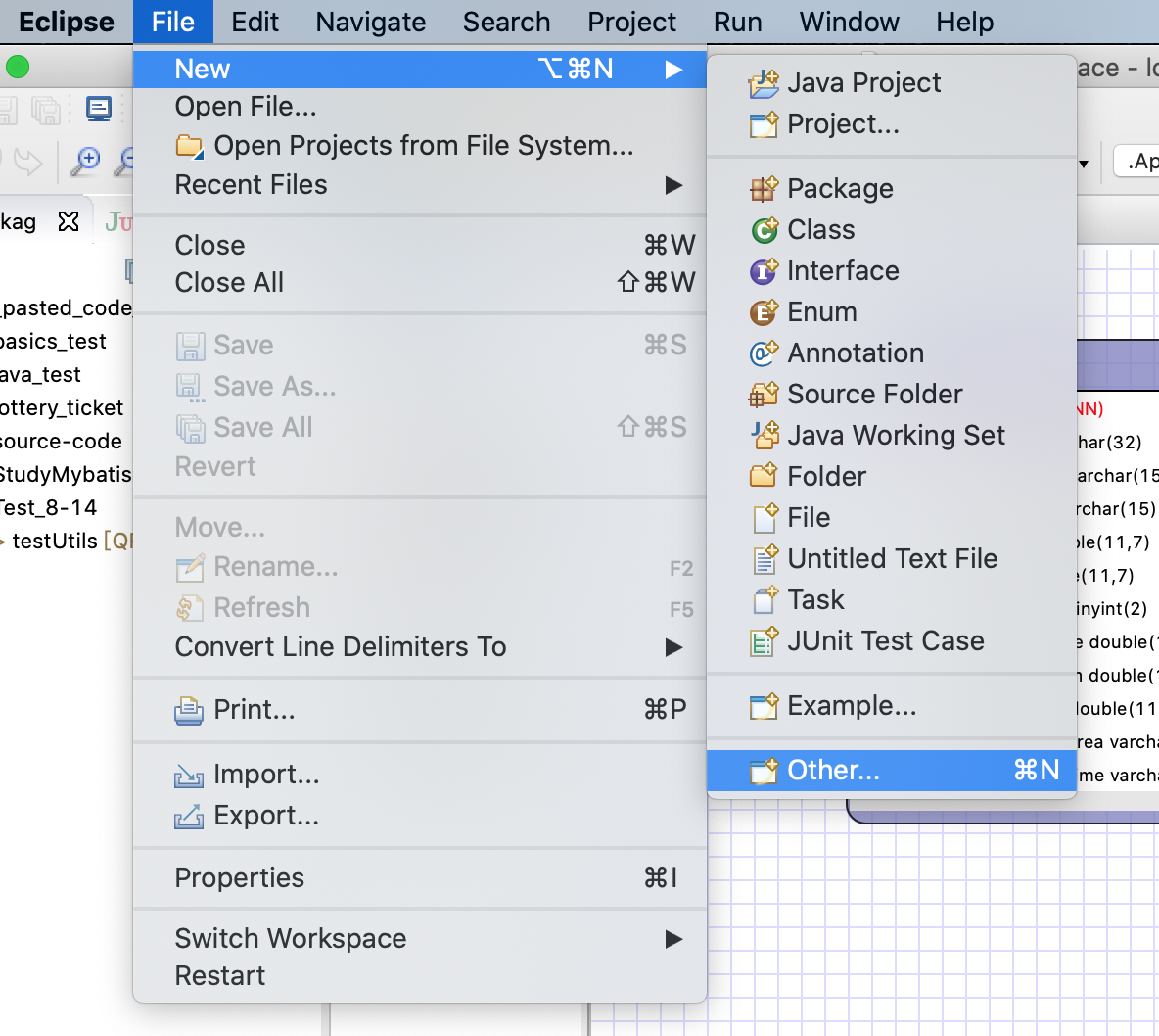
Task: Select the new Class icon
Action: 764,230
